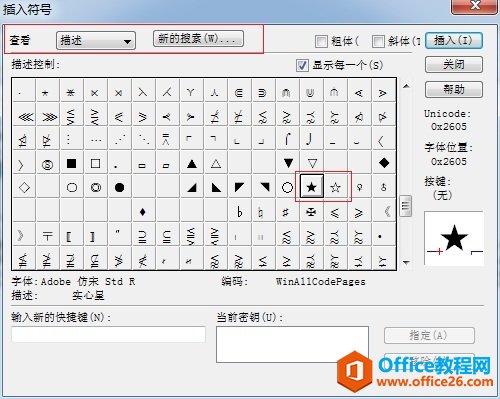This screenshot has height=399, width=500.
Task: Toggle the bold (粗体) checkbox
Action: click(x=321, y=41)
